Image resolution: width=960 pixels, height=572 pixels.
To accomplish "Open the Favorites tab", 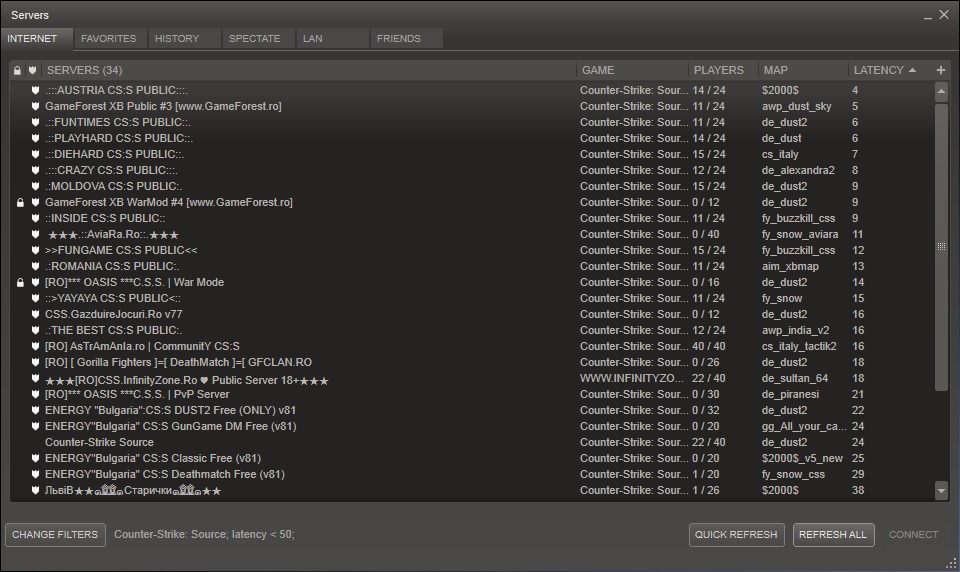I will [x=110, y=39].
